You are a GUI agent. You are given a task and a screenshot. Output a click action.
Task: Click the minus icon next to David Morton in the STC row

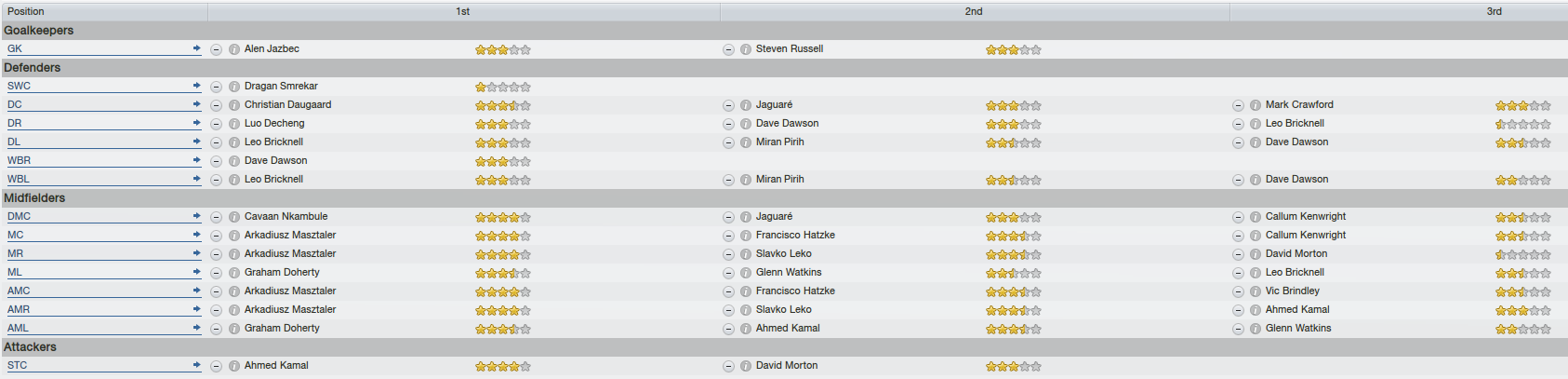[728, 366]
